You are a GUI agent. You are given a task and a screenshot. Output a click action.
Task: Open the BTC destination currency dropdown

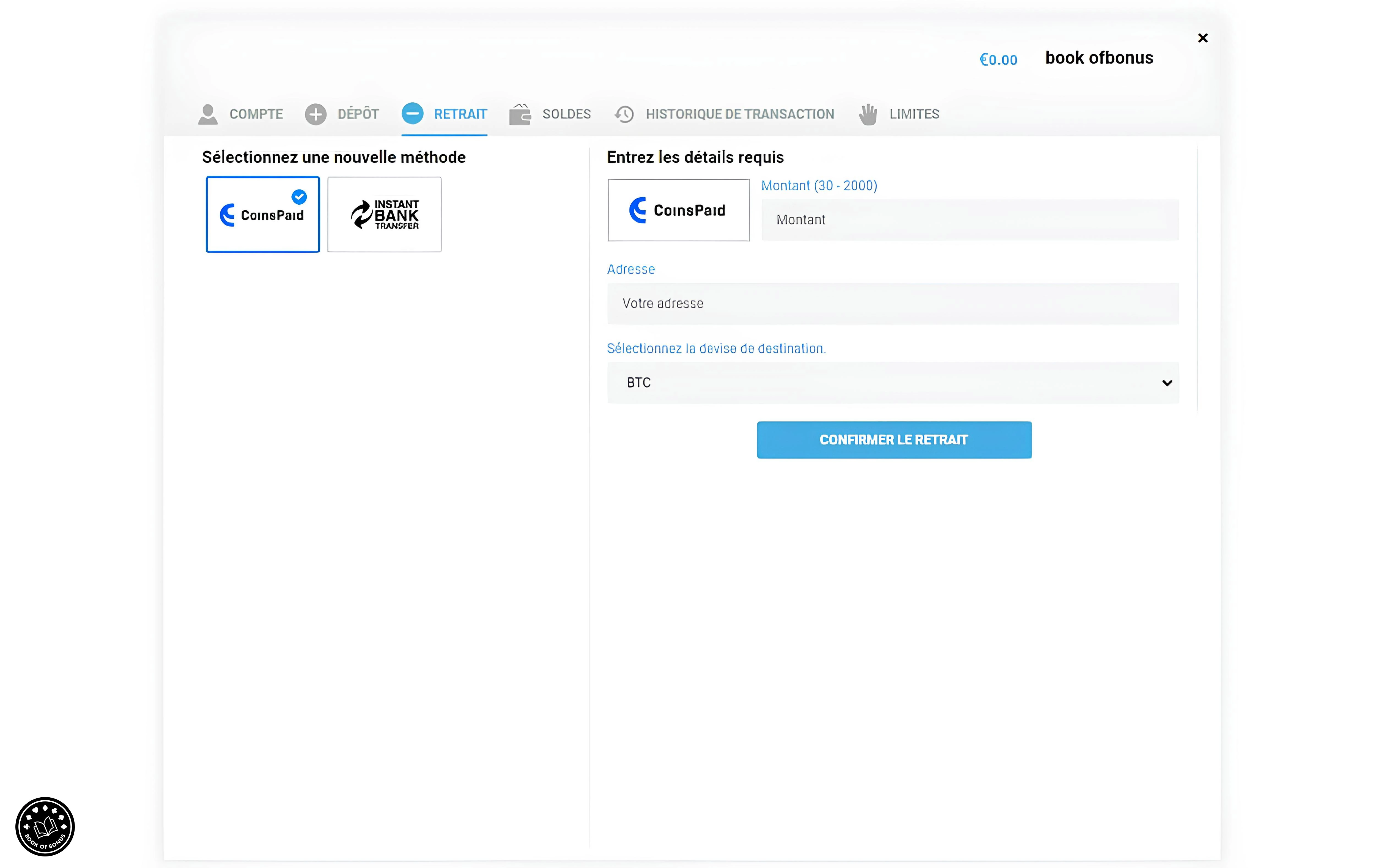[x=893, y=383]
